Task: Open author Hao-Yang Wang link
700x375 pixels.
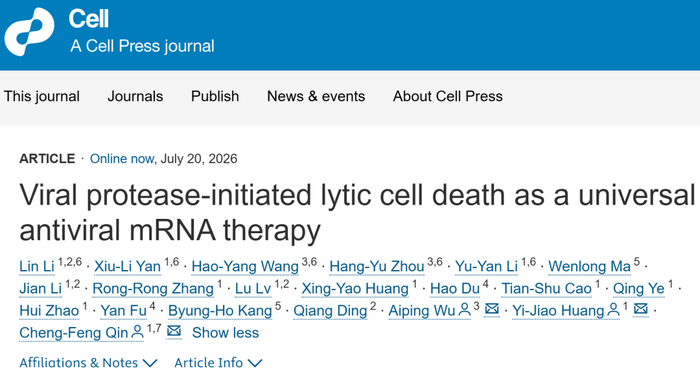Action: click(245, 266)
